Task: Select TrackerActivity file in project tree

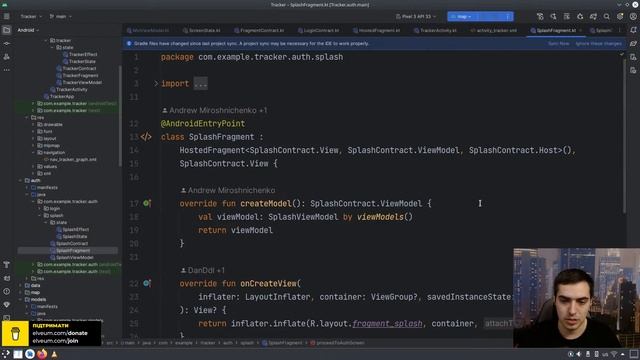Action: (71, 89)
